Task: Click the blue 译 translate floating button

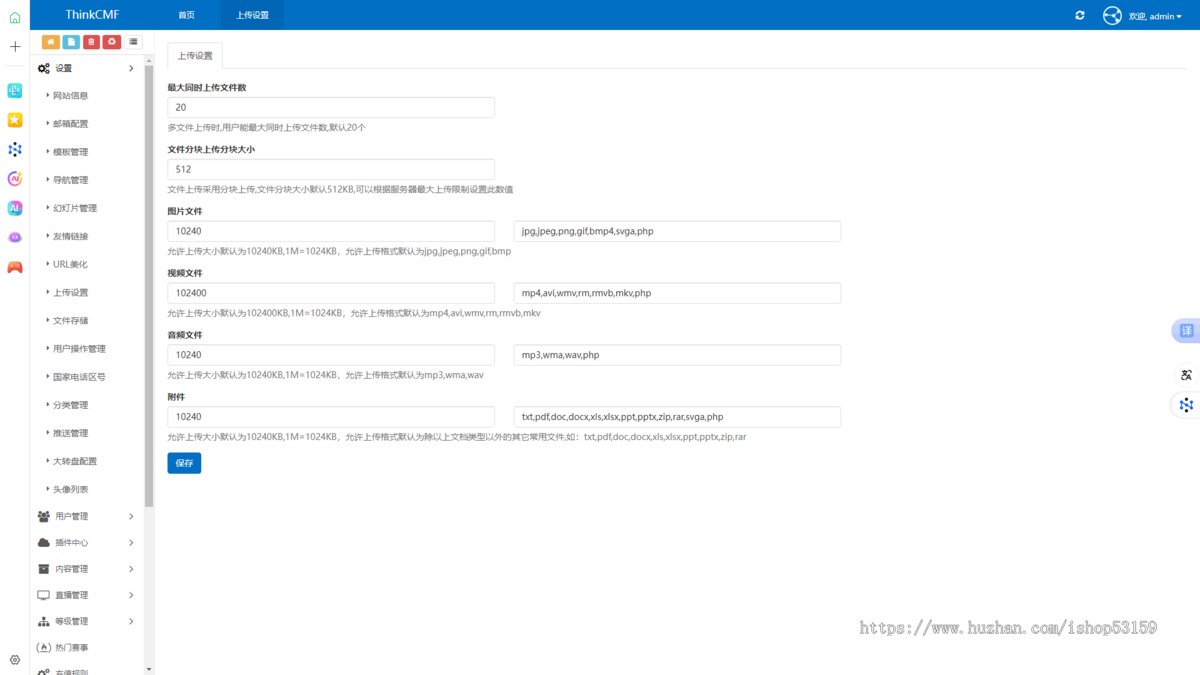Action: click(x=1186, y=331)
